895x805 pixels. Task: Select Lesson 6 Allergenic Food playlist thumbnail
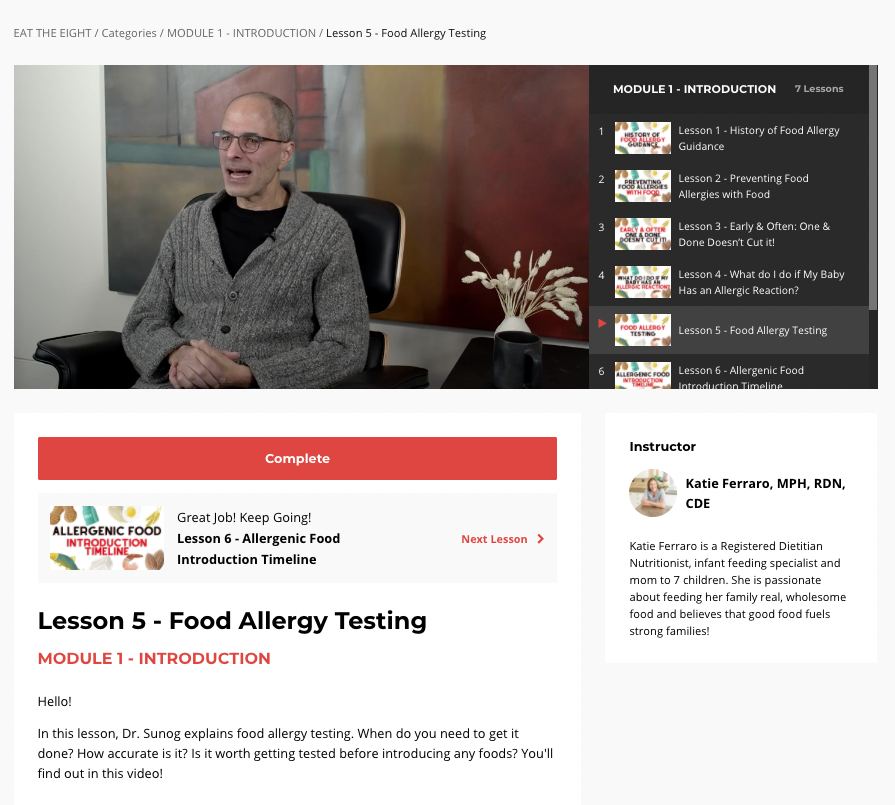643,375
